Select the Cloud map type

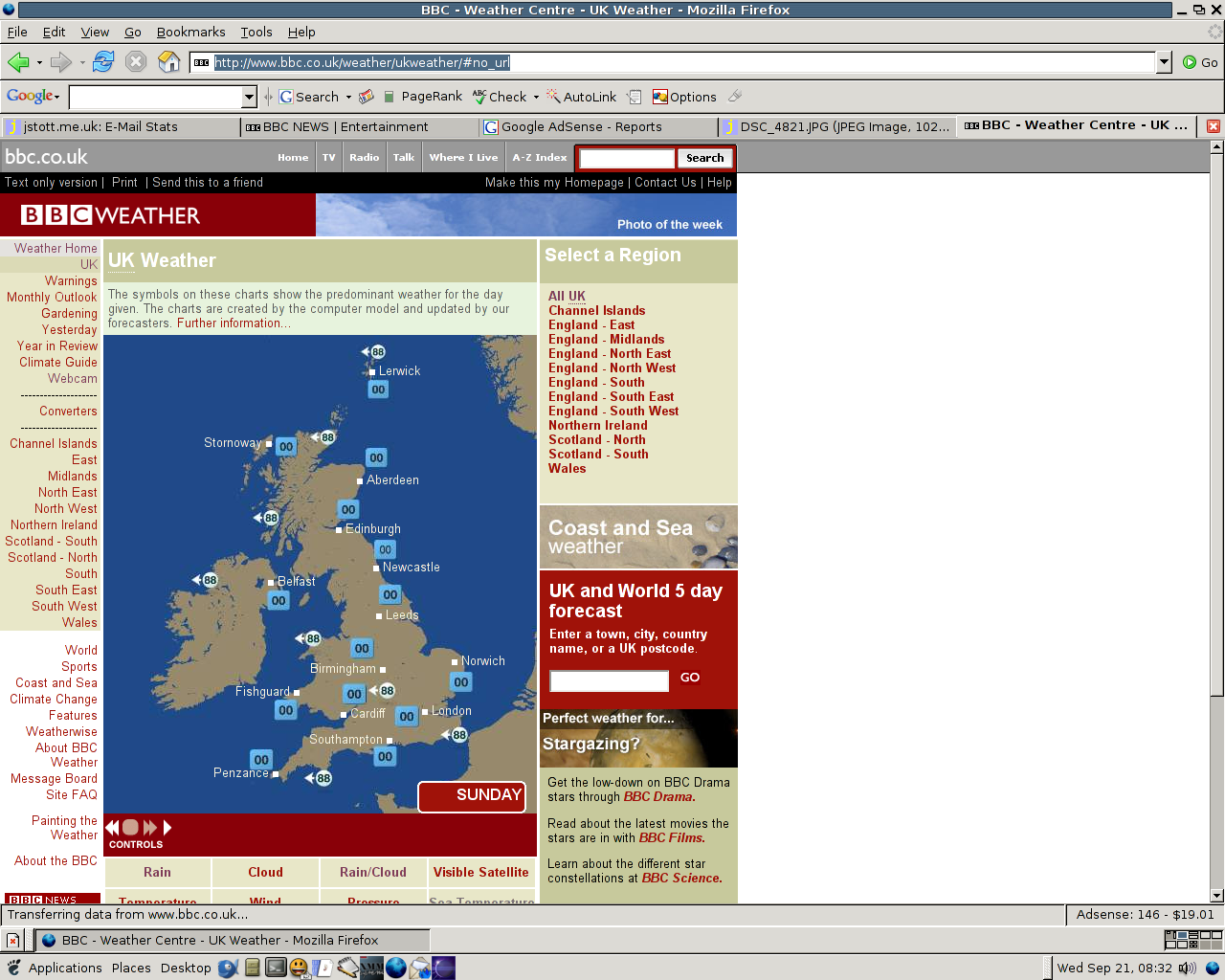265,872
